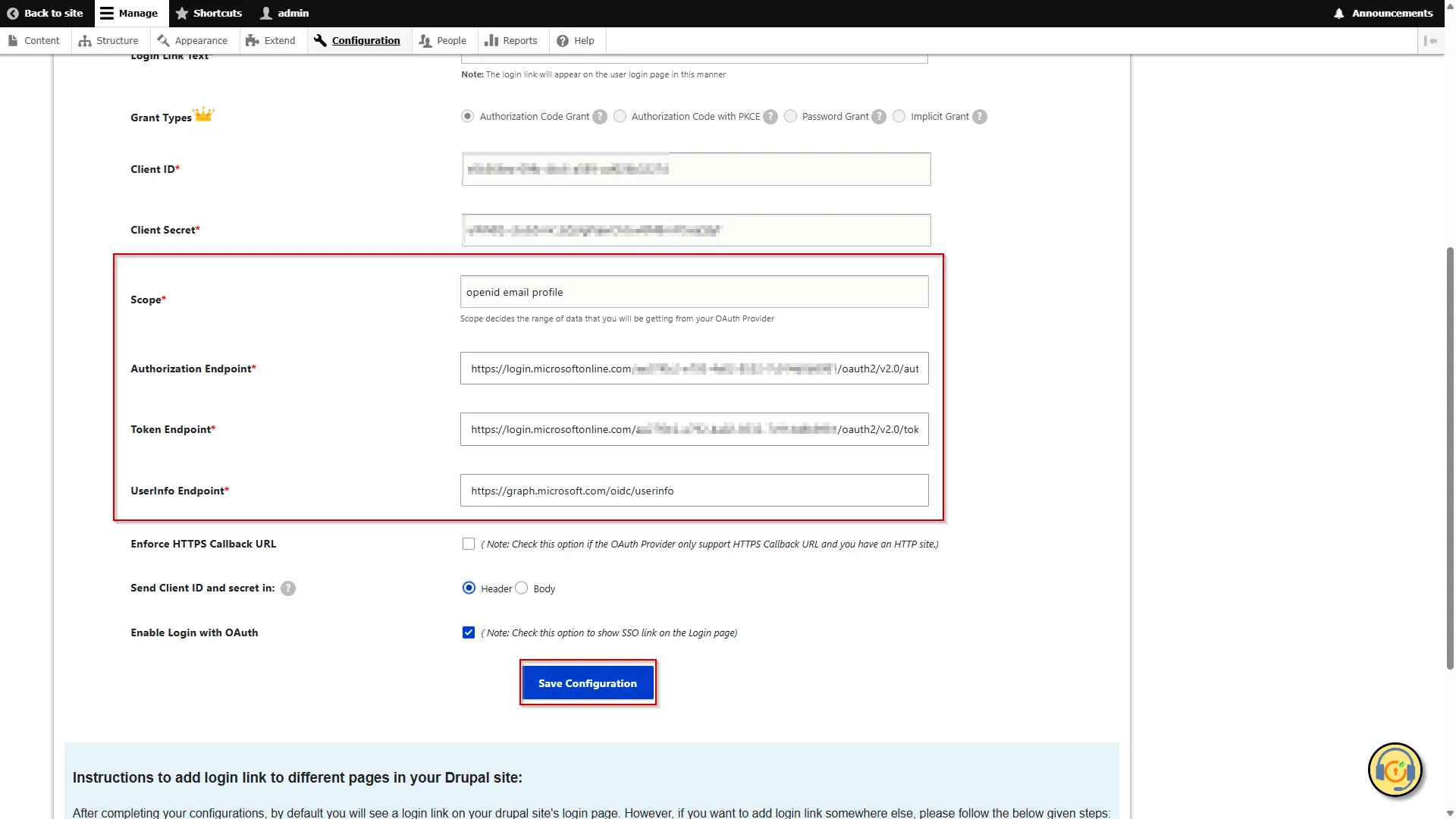1456x819 pixels.
Task: Click into the Client ID field
Action: coord(696,169)
